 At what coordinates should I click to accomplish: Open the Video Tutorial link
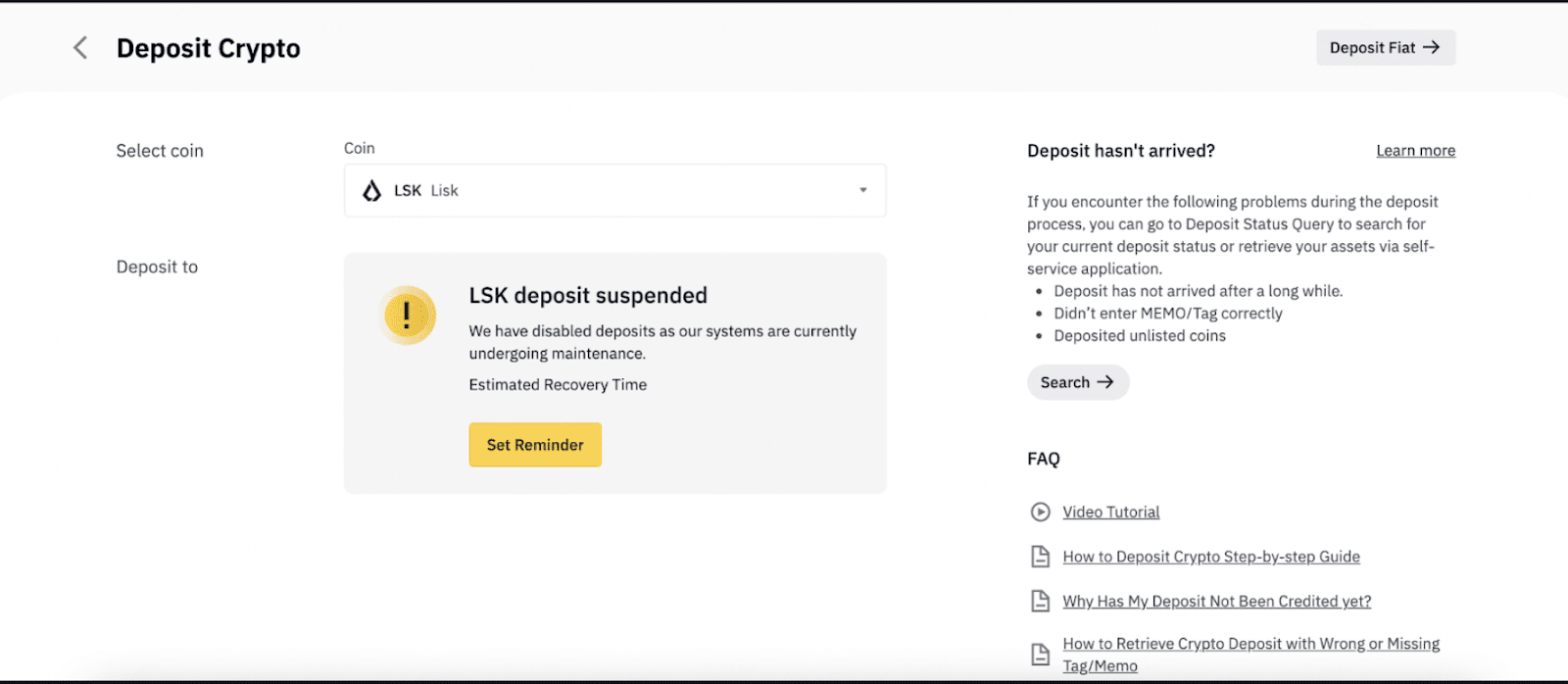(x=1110, y=512)
